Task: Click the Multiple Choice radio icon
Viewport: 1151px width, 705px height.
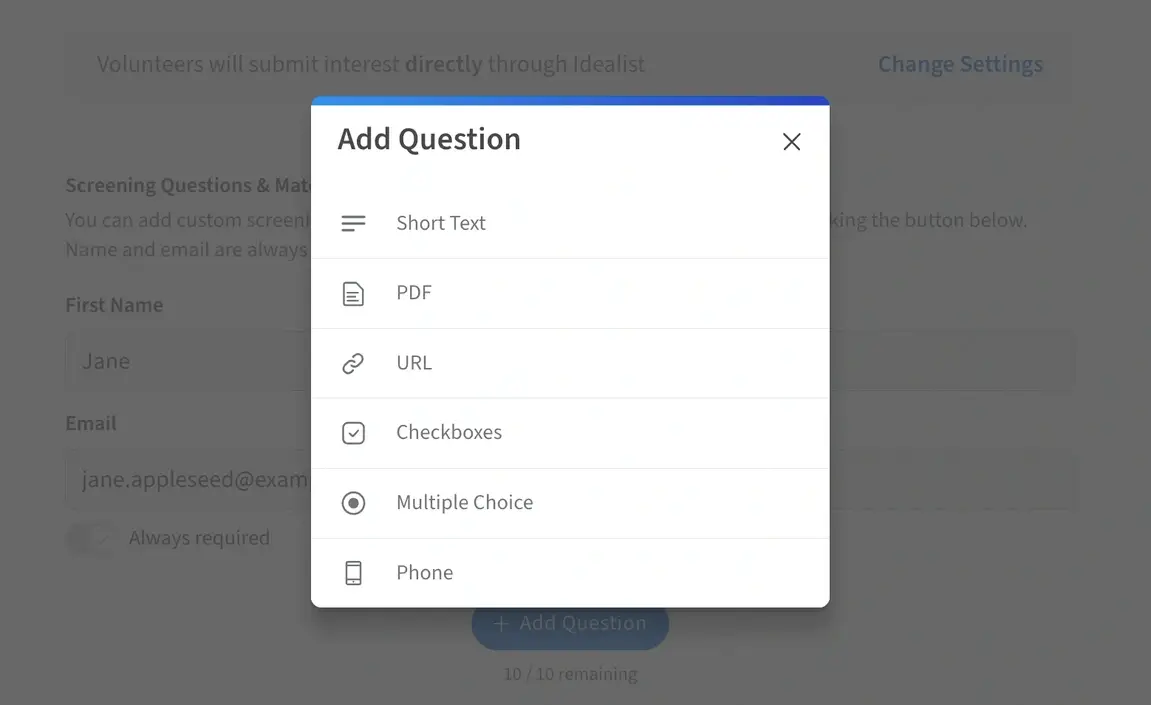Action: tap(353, 502)
